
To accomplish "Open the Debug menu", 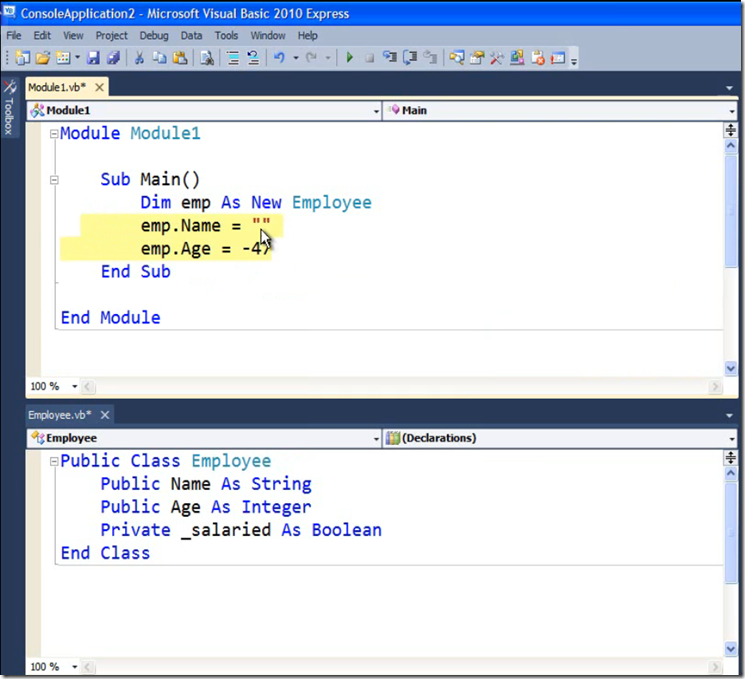I will pos(154,36).
